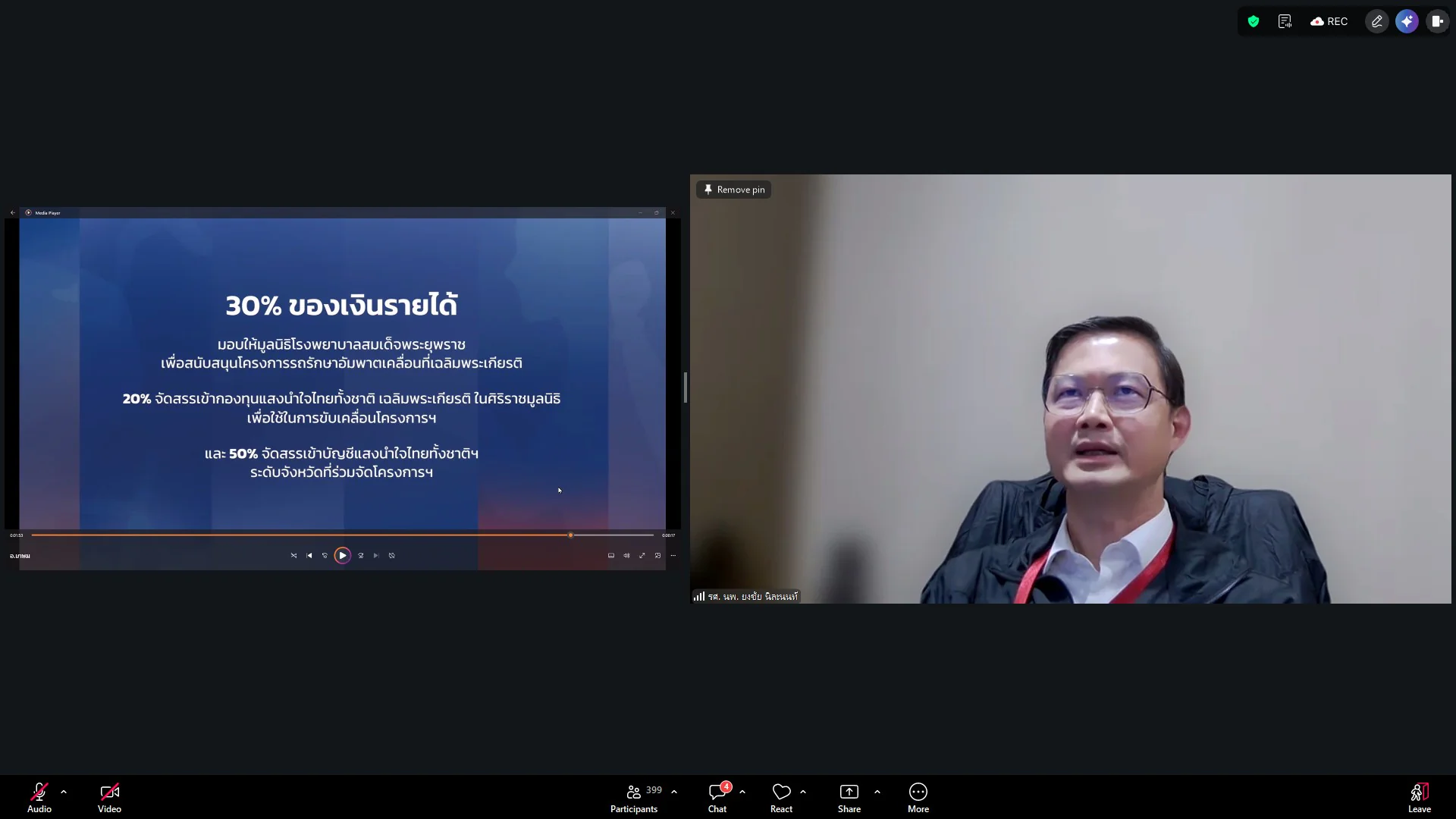Open the More options menu

918,798
